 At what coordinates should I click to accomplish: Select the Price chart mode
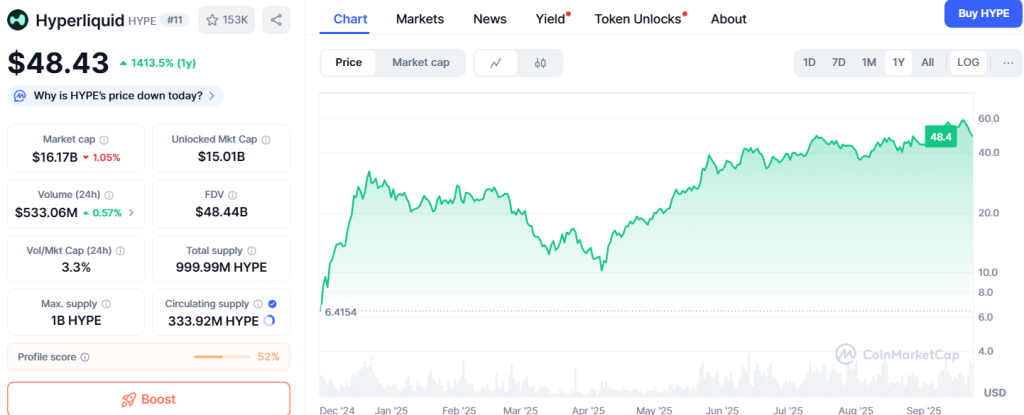(348, 62)
